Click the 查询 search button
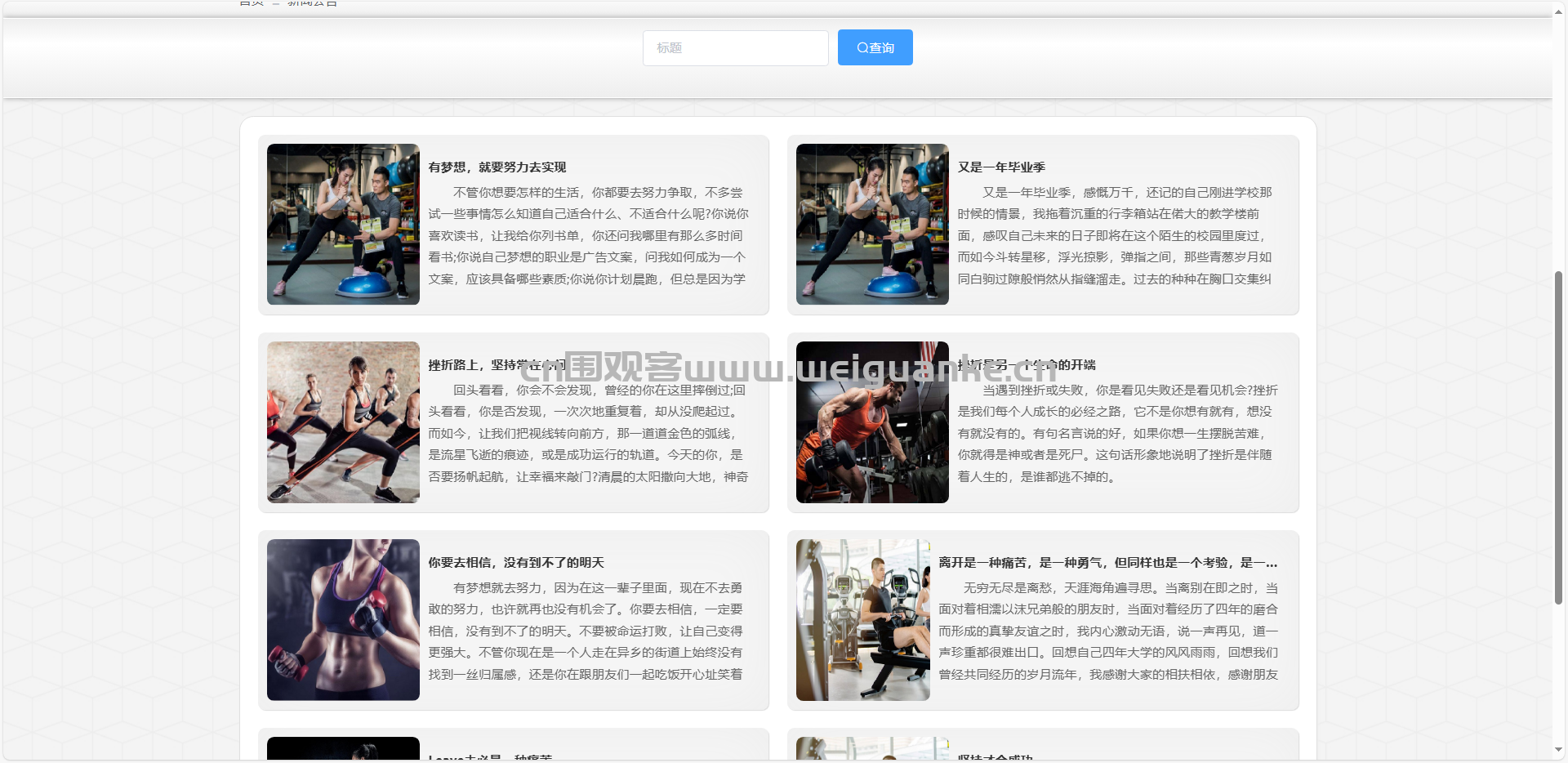Image resolution: width=1568 pixels, height=763 pixels. coord(875,48)
